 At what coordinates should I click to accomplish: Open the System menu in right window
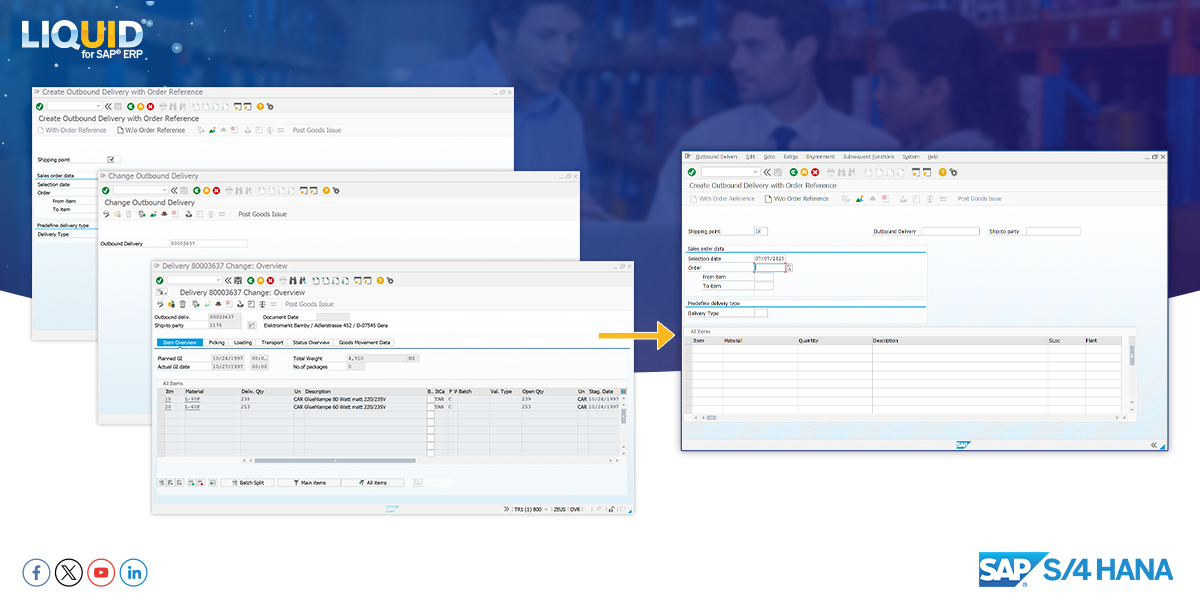[x=911, y=157]
